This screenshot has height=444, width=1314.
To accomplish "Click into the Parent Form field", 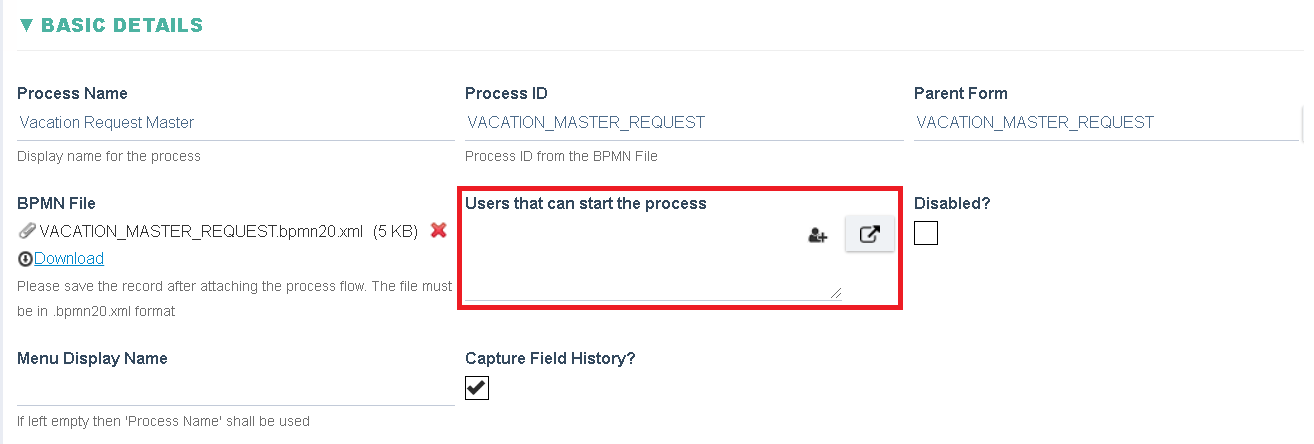I will [1106, 123].
